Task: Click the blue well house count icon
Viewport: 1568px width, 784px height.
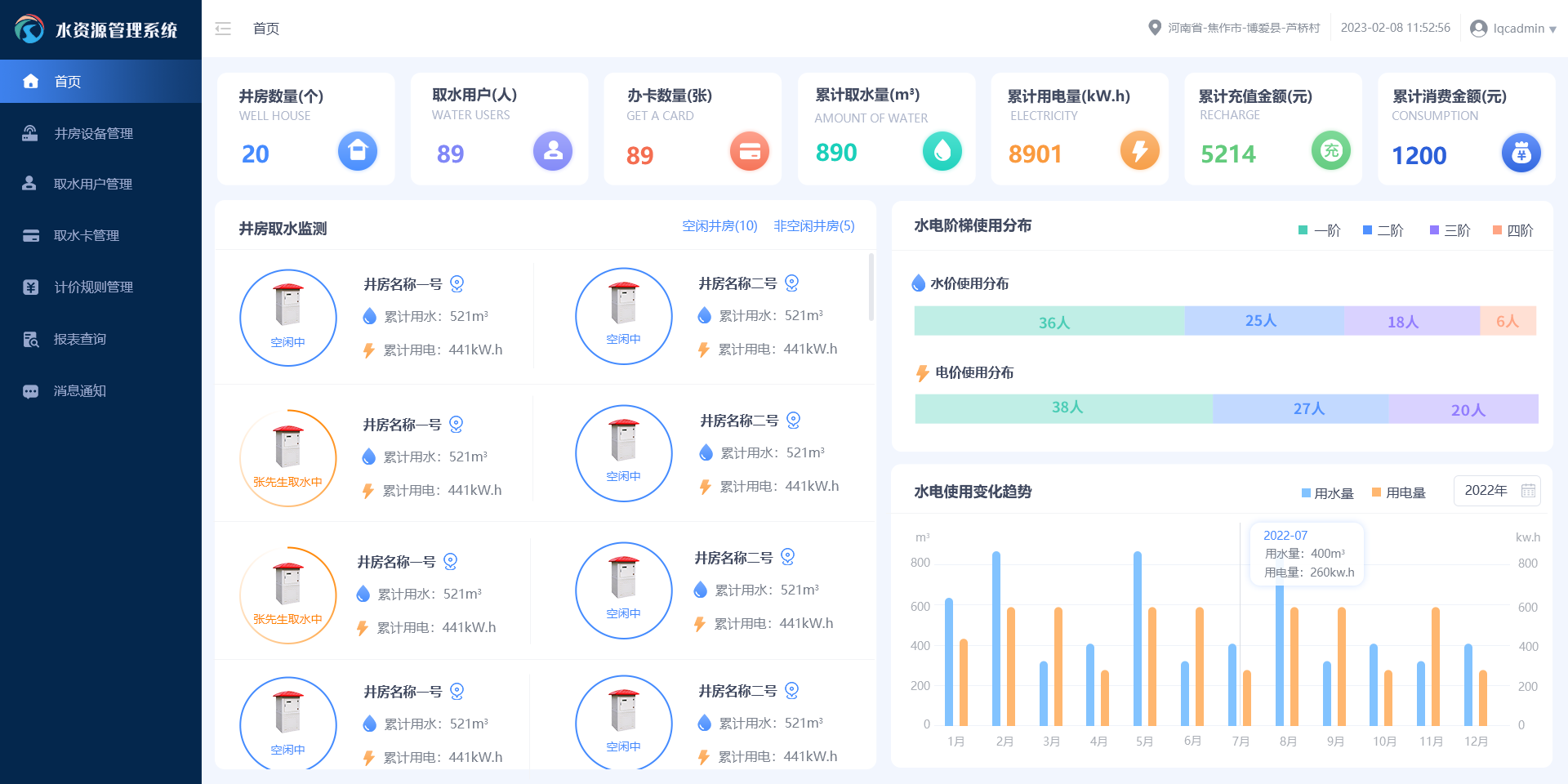Action: [358, 151]
